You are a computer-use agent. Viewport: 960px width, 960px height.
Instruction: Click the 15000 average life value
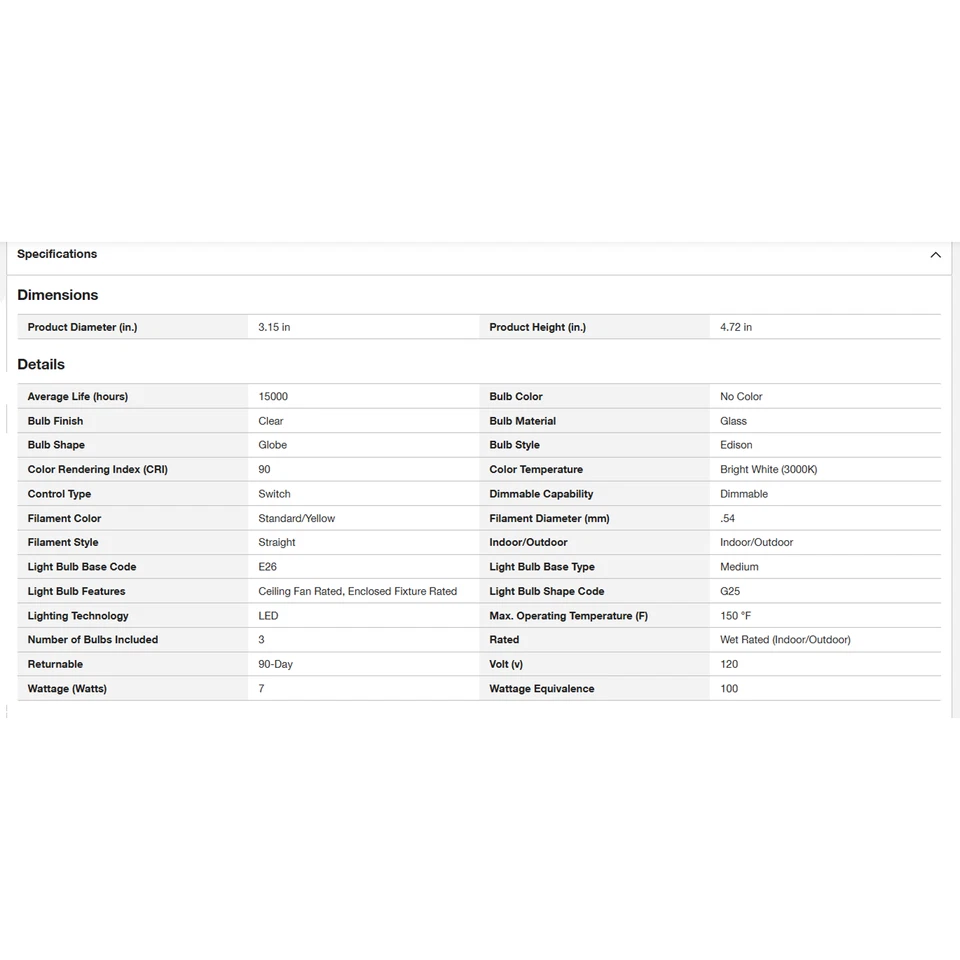[273, 397]
